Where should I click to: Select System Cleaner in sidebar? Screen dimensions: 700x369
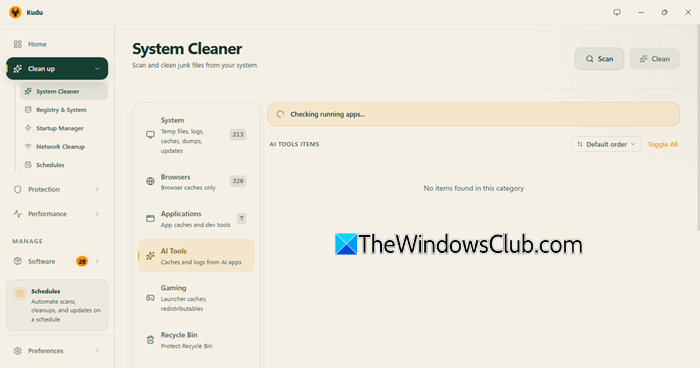click(64, 91)
